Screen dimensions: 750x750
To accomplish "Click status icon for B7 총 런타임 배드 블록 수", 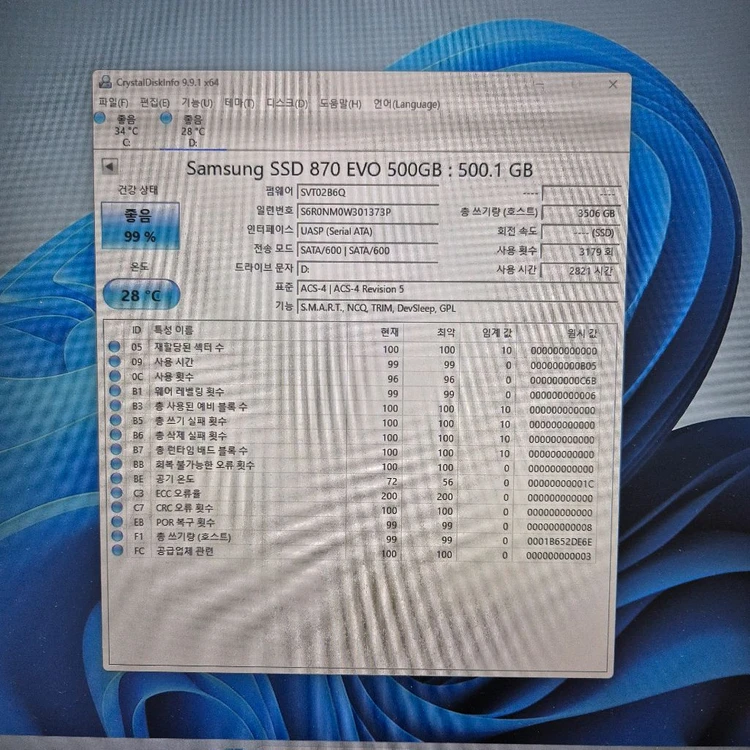I will [116, 449].
